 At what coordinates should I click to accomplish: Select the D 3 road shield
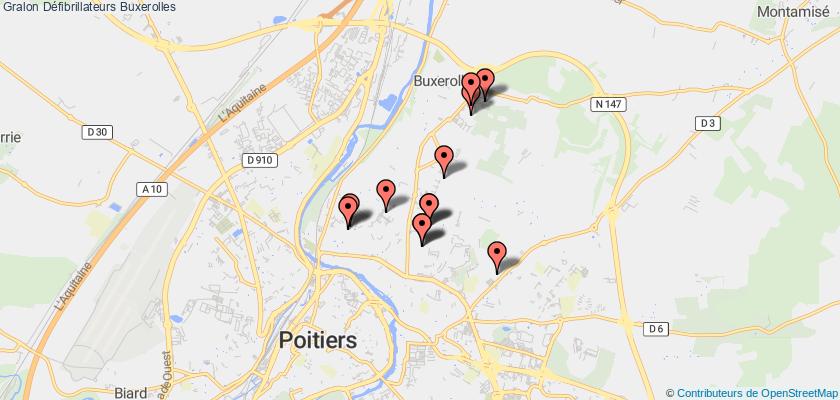708,124
